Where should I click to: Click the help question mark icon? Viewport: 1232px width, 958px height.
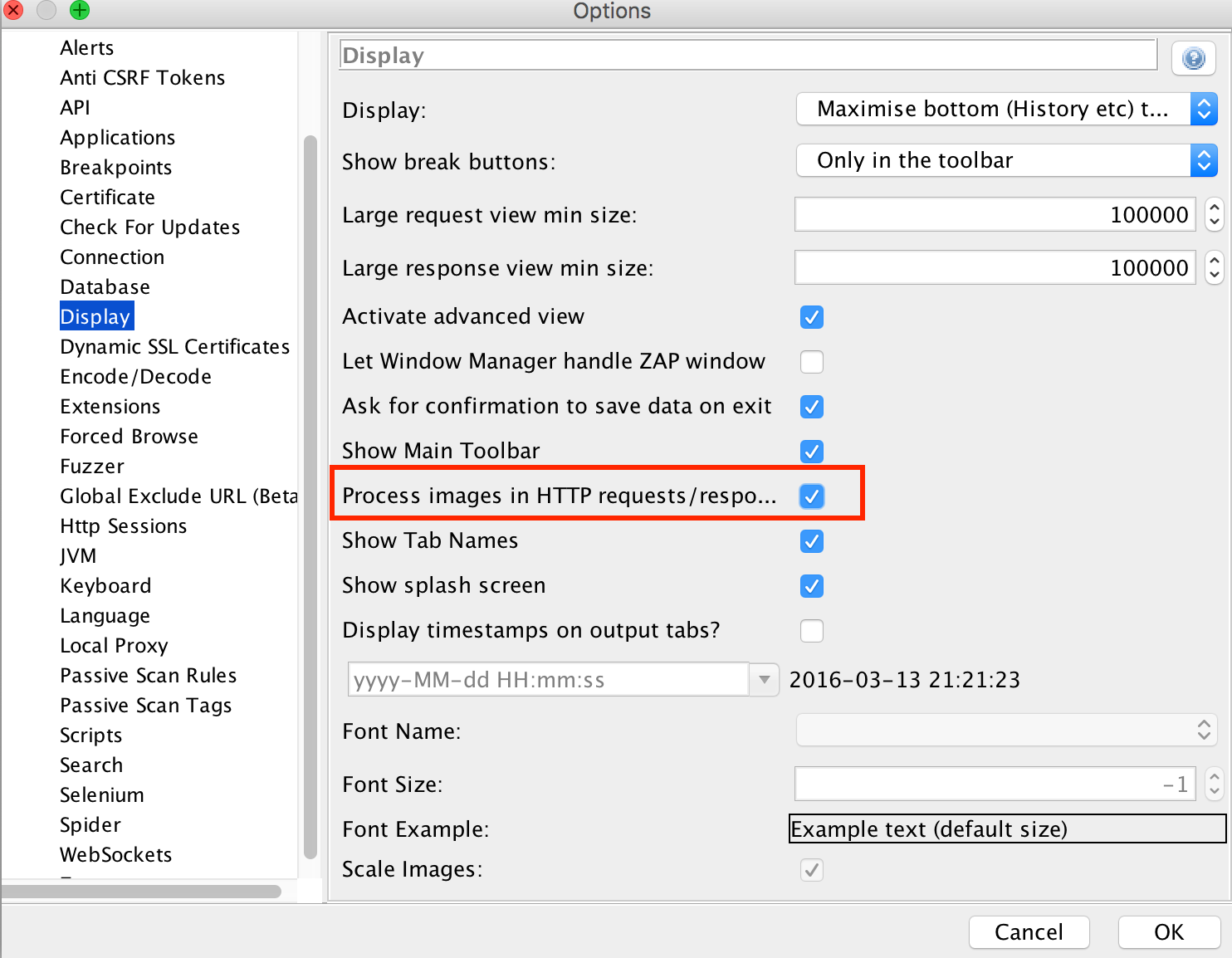1193,58
